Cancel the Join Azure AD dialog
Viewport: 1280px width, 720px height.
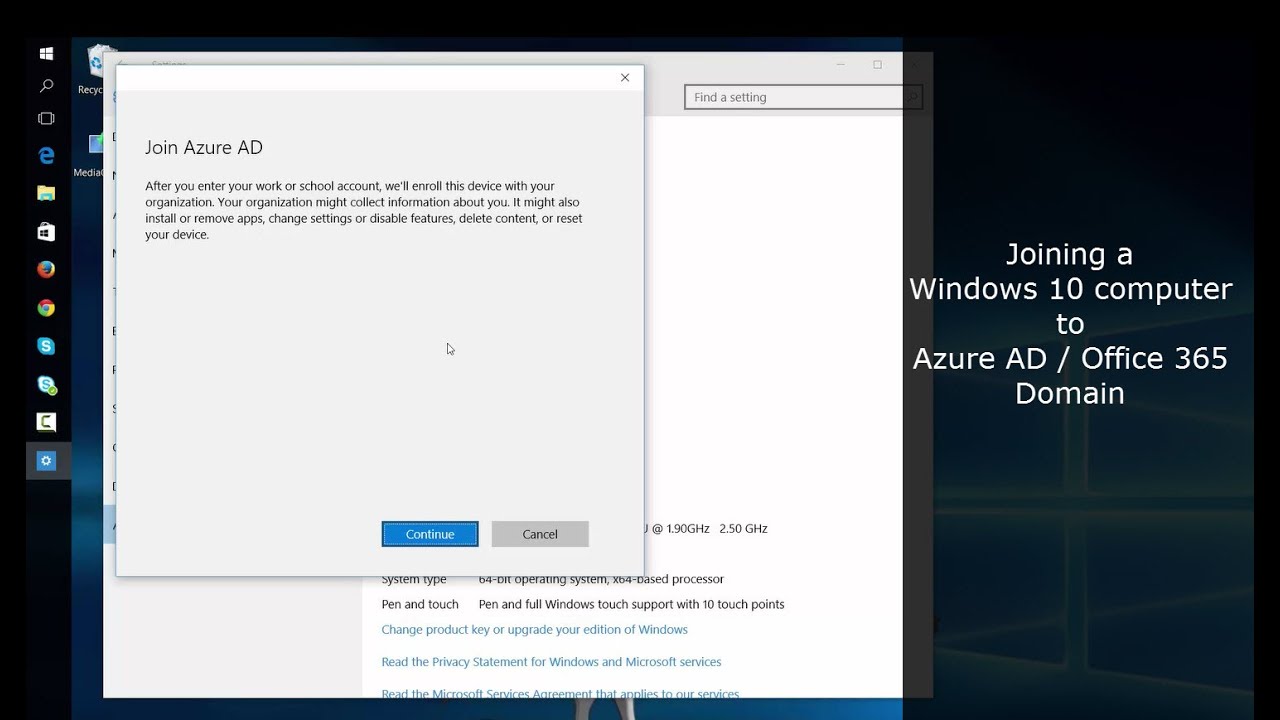540,534
